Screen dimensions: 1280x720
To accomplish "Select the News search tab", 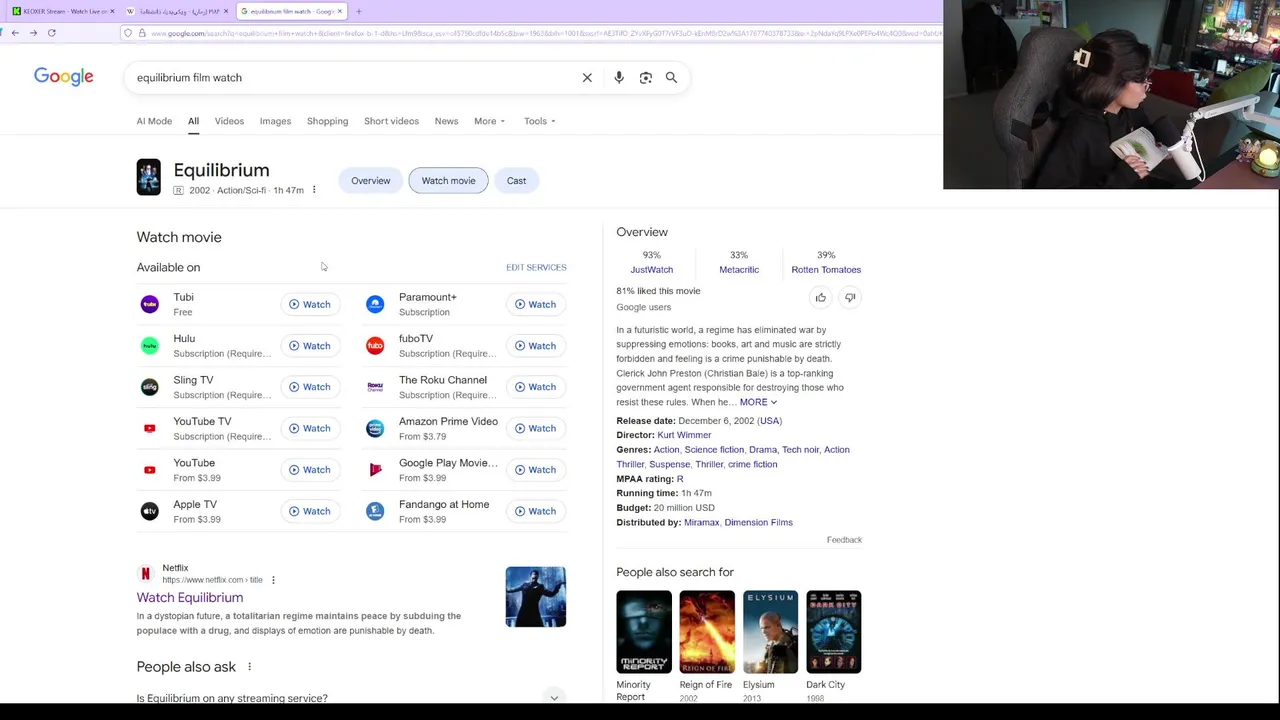I will 446,121.
